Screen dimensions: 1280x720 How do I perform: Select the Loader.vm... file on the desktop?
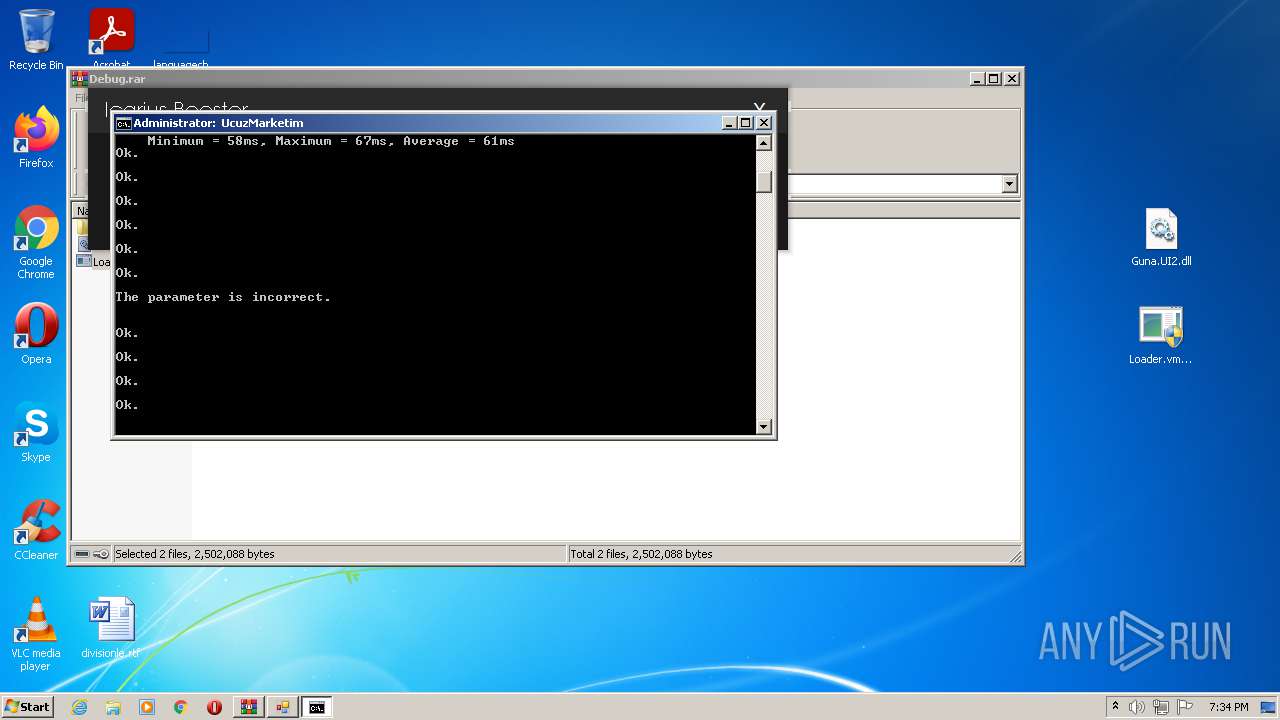1161,336
